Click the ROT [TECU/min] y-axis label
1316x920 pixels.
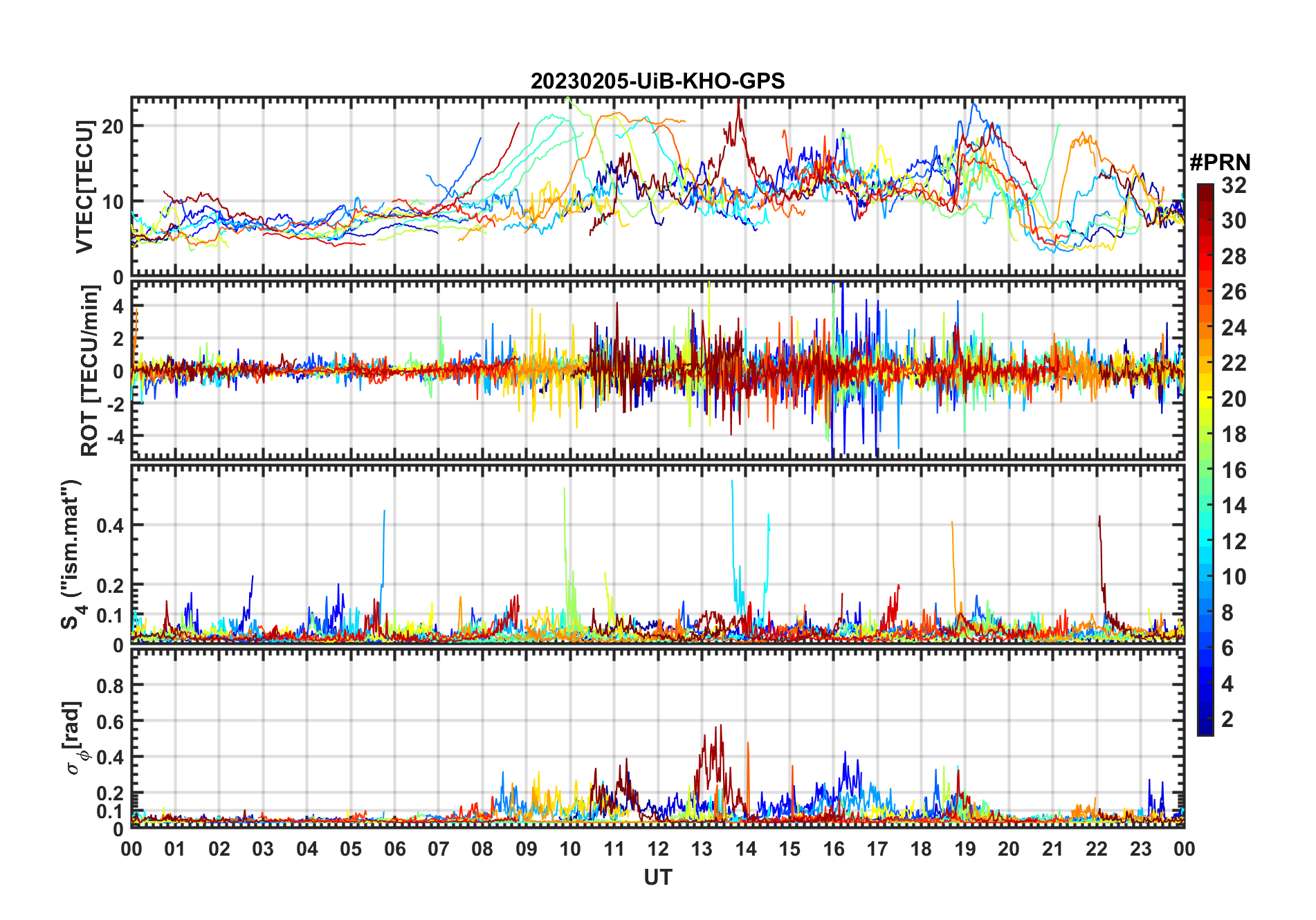tap(89, 371)
